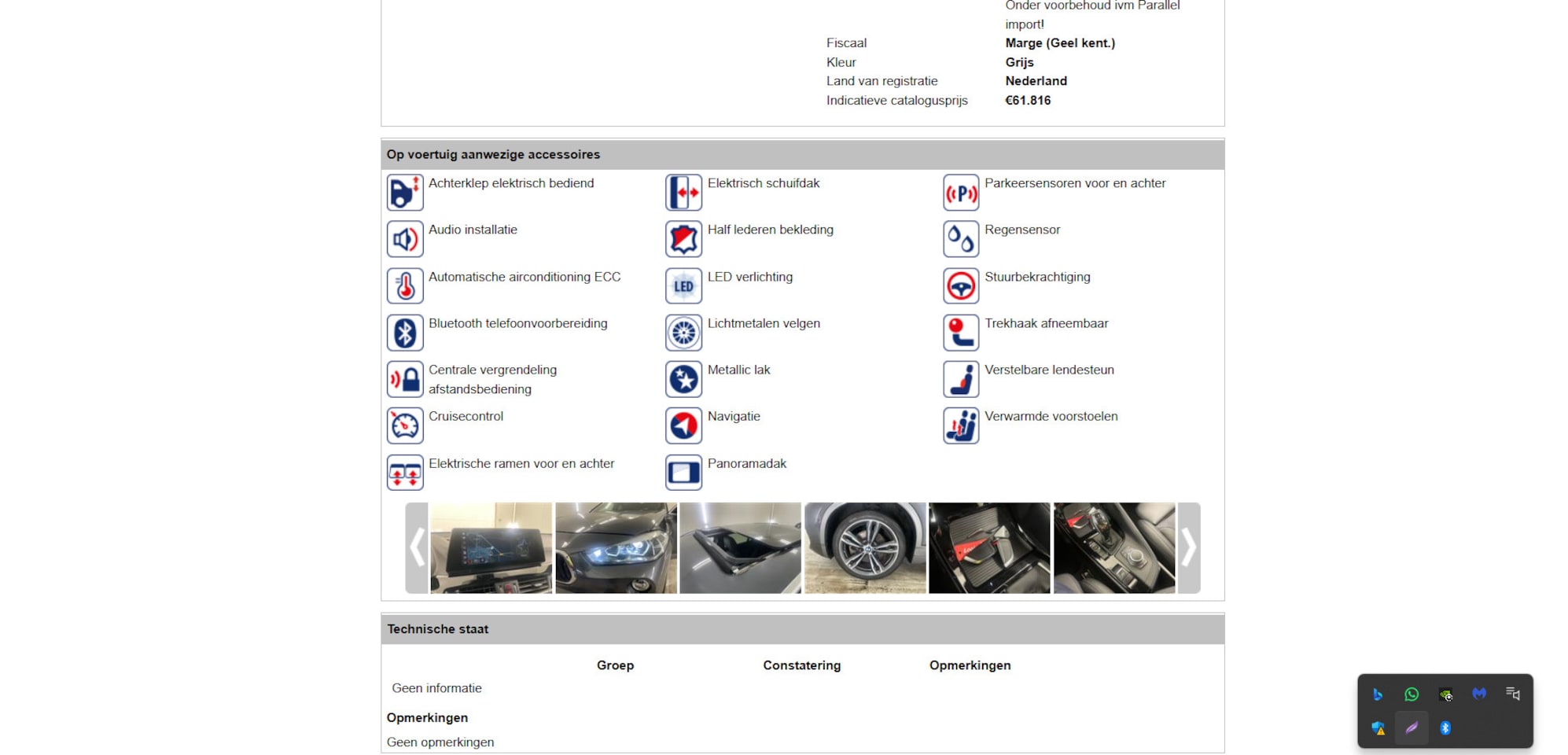Show next photos with right carousel arrow
This screenshot has width=1568, height=755.
pos(1188,547)
